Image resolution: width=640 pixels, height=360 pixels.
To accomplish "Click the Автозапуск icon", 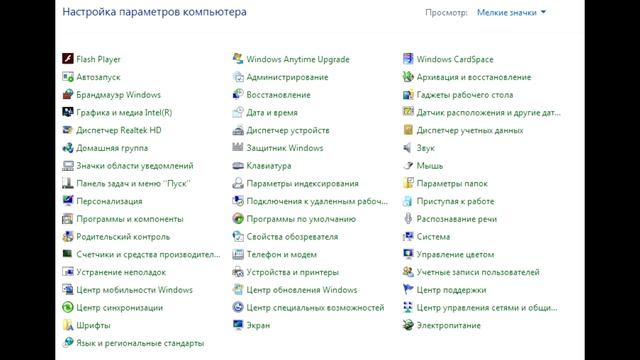I will click(x=68, y=77).
